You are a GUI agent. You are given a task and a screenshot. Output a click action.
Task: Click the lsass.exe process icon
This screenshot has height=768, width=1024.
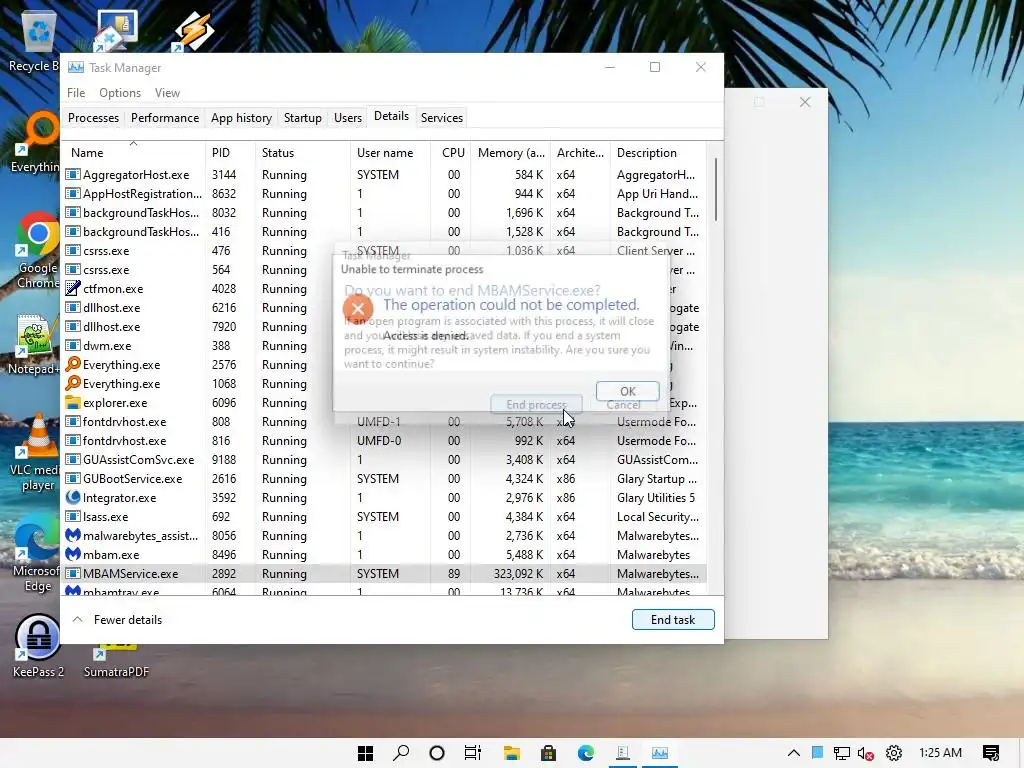pyautogui.click(x=72, y=516)
